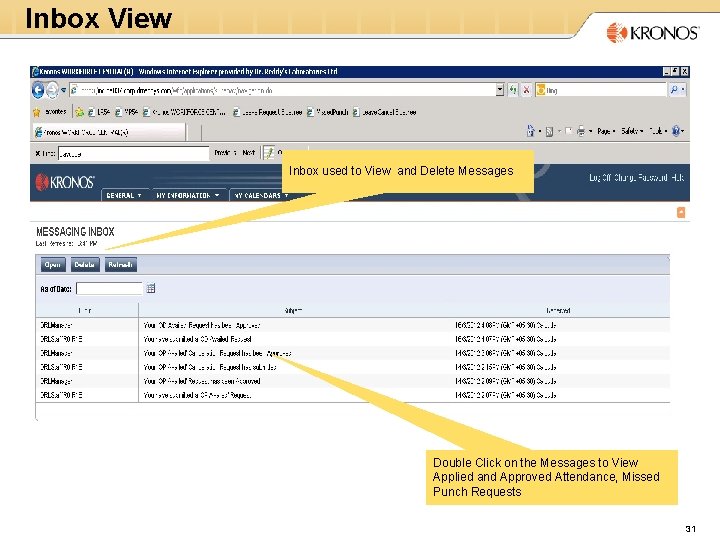Open the Kronos WORKFORCE CENT... favorites link
Viewport: 720px width, 540px height.
coord(184,112)
